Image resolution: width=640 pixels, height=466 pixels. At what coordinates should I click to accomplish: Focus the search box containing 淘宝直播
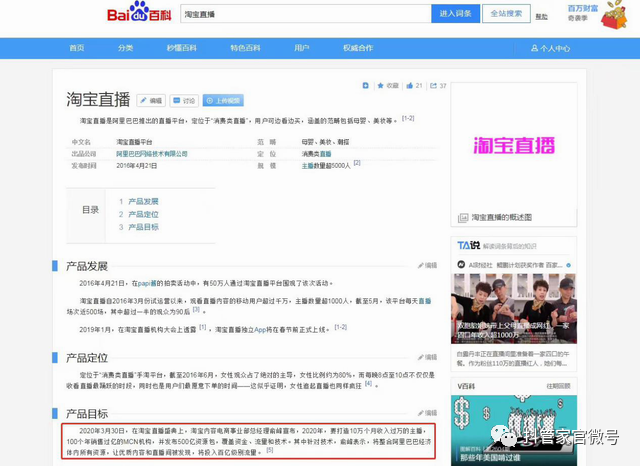coord(306,14)
